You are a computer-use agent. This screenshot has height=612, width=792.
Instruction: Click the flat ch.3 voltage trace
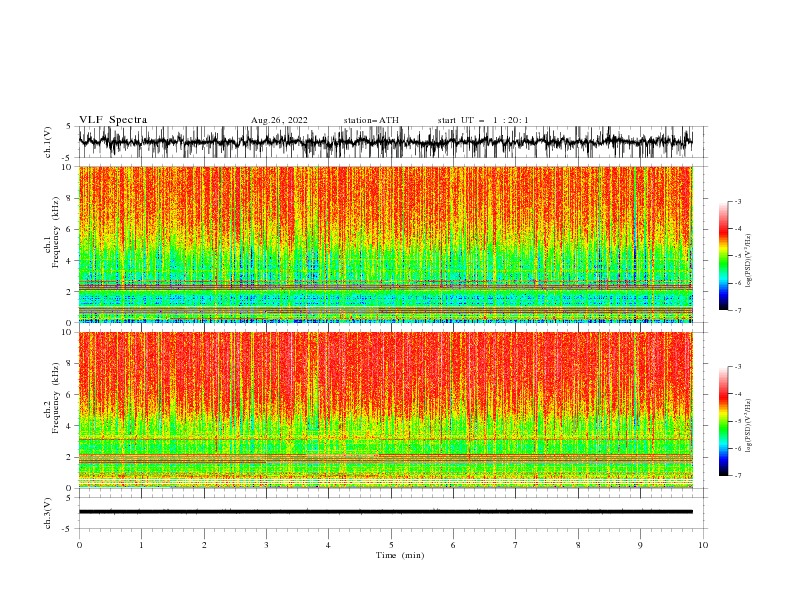385,512
